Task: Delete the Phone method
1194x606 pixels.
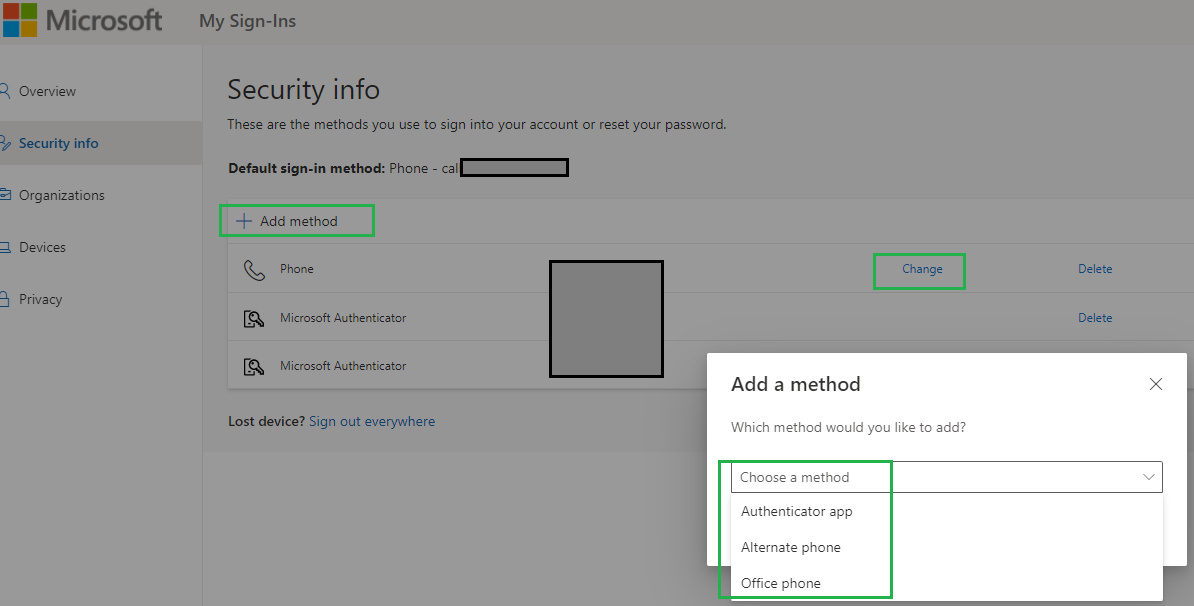Action: [x=1095, y=269]
